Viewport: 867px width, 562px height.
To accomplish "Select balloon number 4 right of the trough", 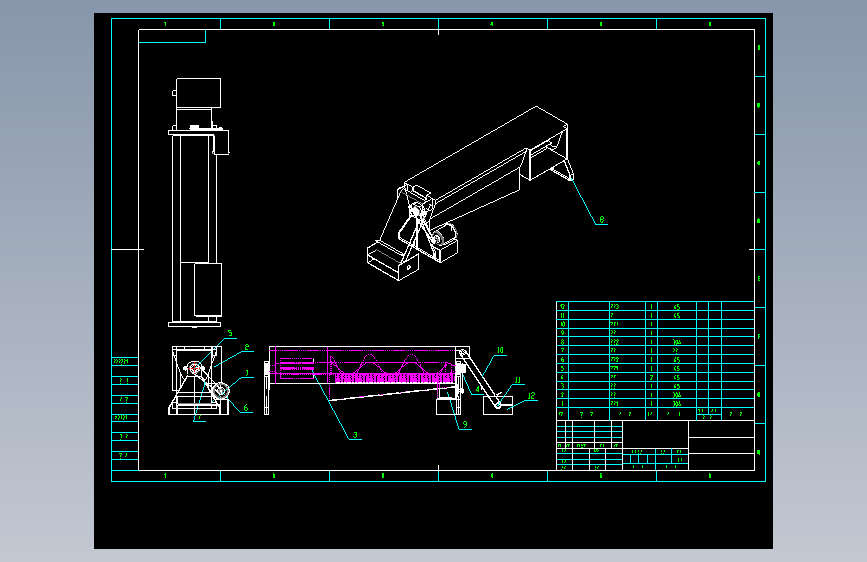I will [478, 389].
